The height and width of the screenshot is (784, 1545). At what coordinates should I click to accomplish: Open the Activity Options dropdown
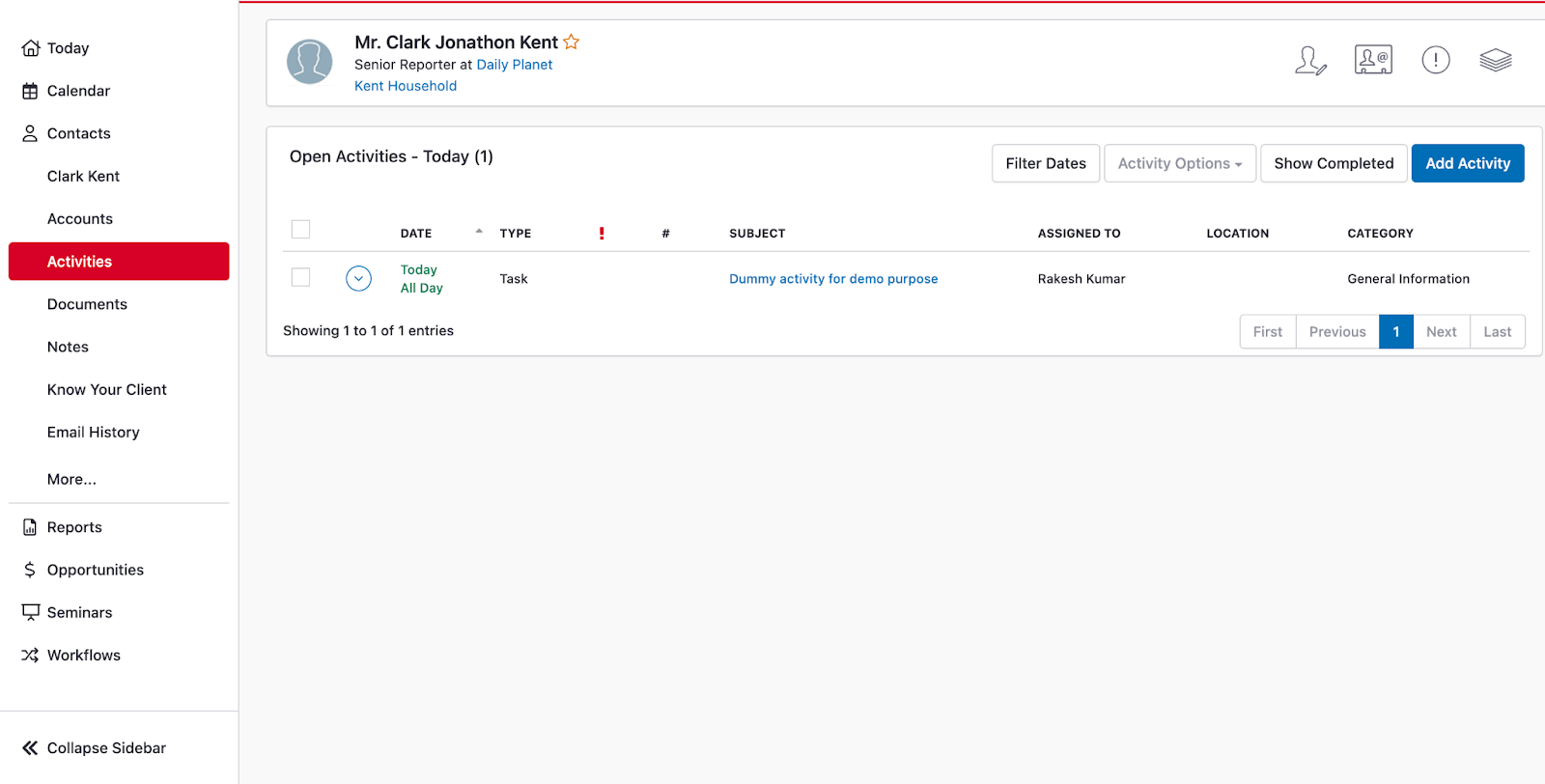(x=1179, y=164)
